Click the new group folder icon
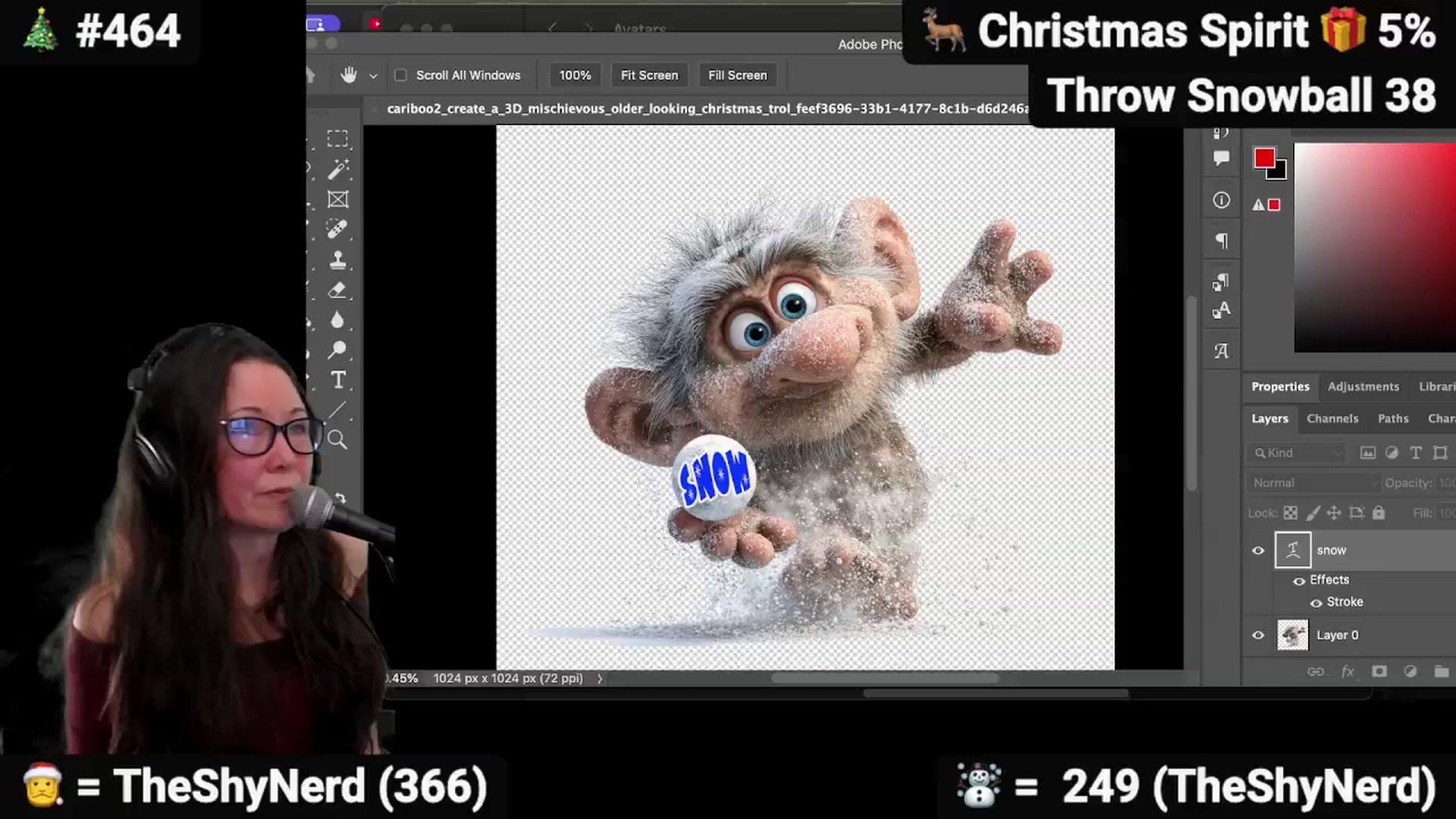This screenshot has height=819, width=1456. pyautogui.click(x=1442, y=672)
